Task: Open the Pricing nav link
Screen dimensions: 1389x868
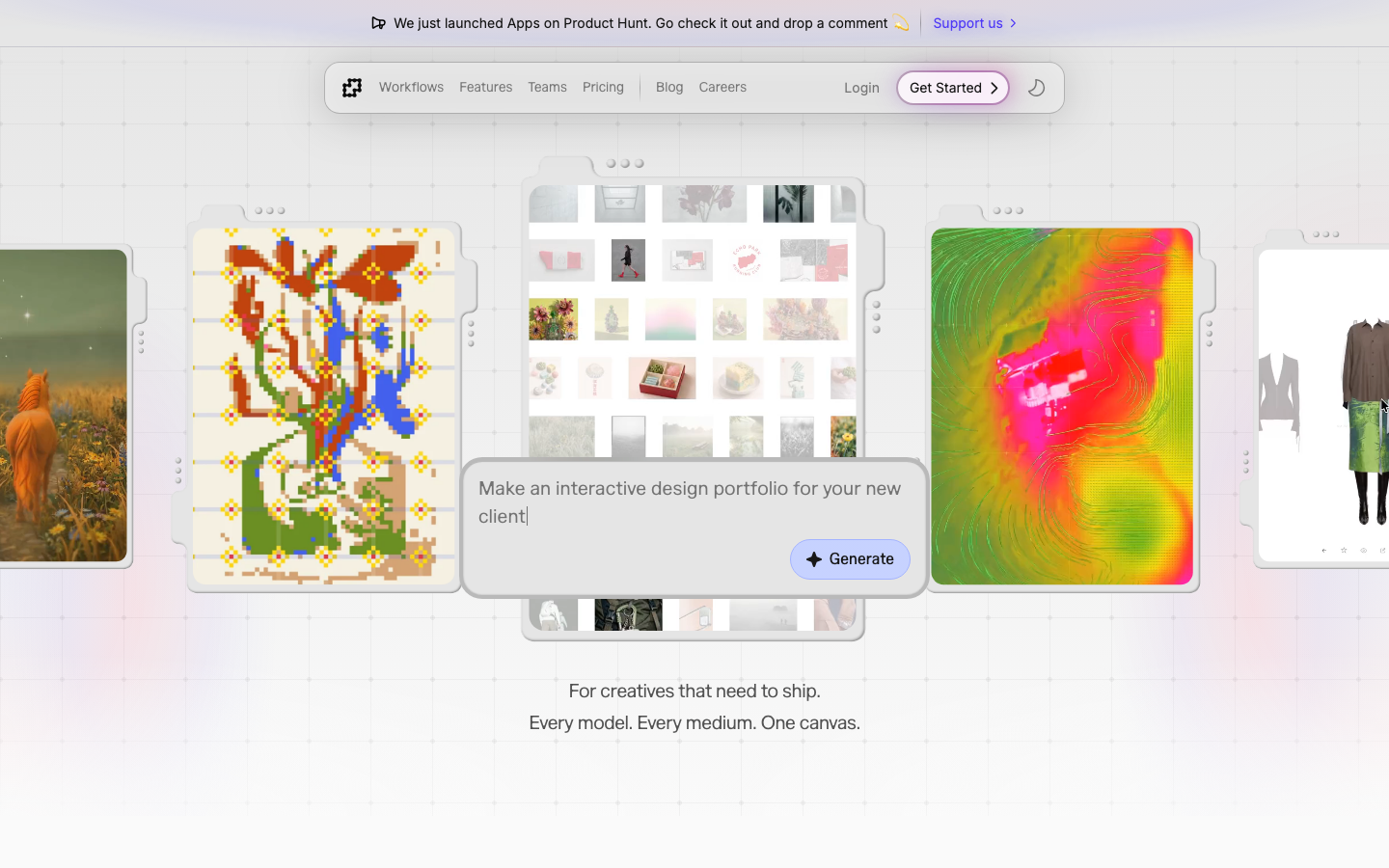Action: [603, 87]
